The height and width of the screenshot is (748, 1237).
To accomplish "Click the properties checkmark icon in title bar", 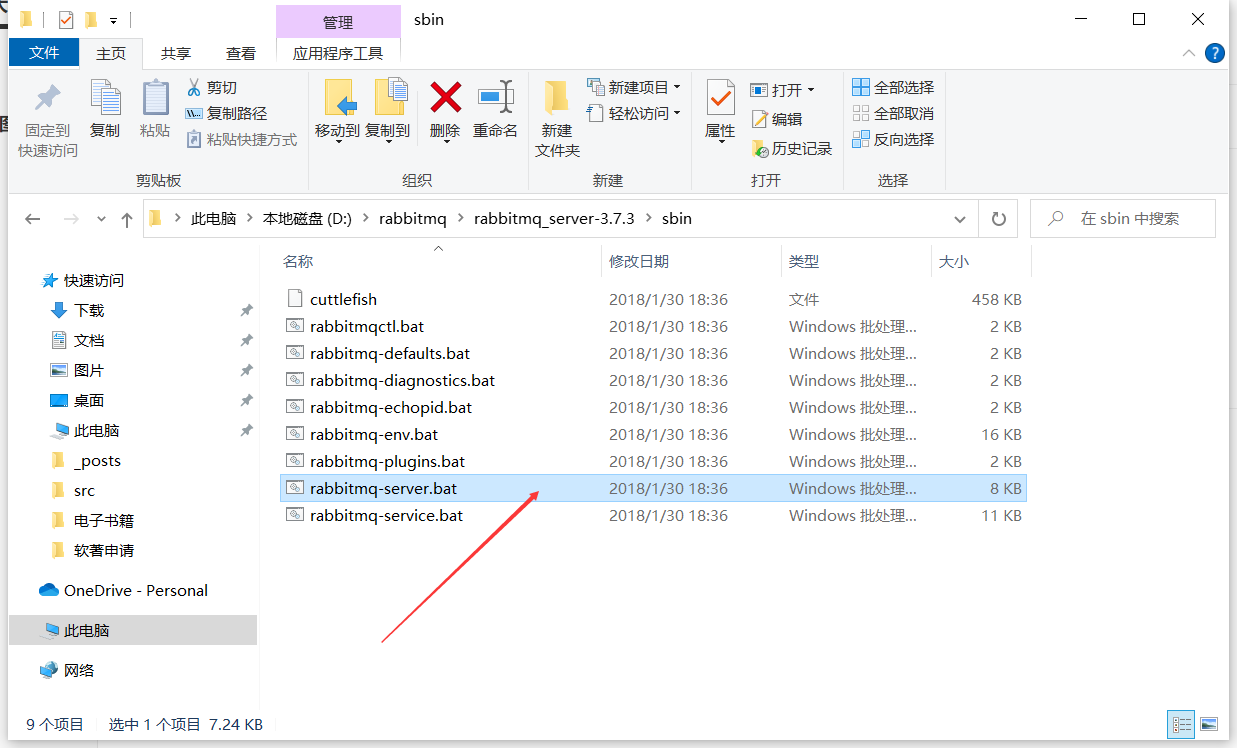I will 66,20.
